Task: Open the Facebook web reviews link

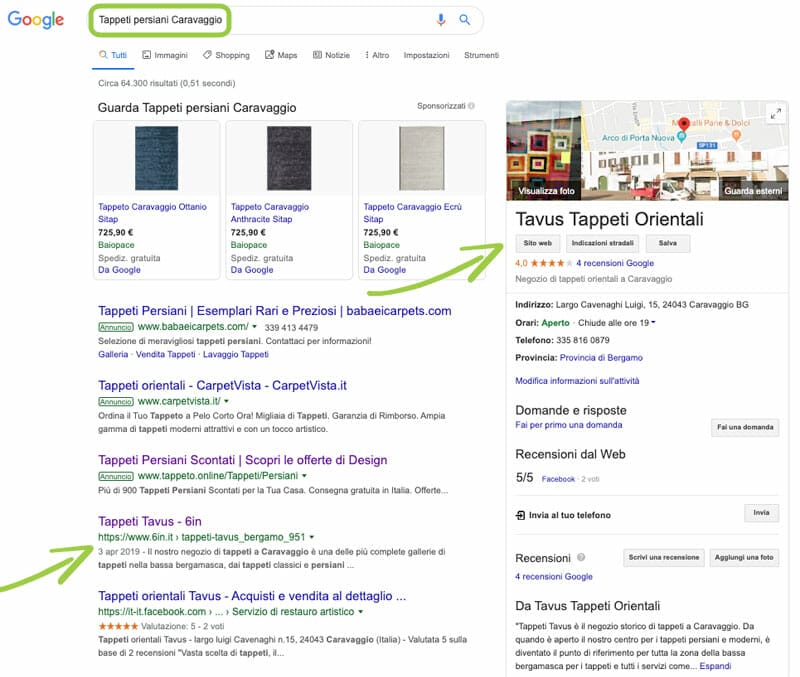Action: 558,479
